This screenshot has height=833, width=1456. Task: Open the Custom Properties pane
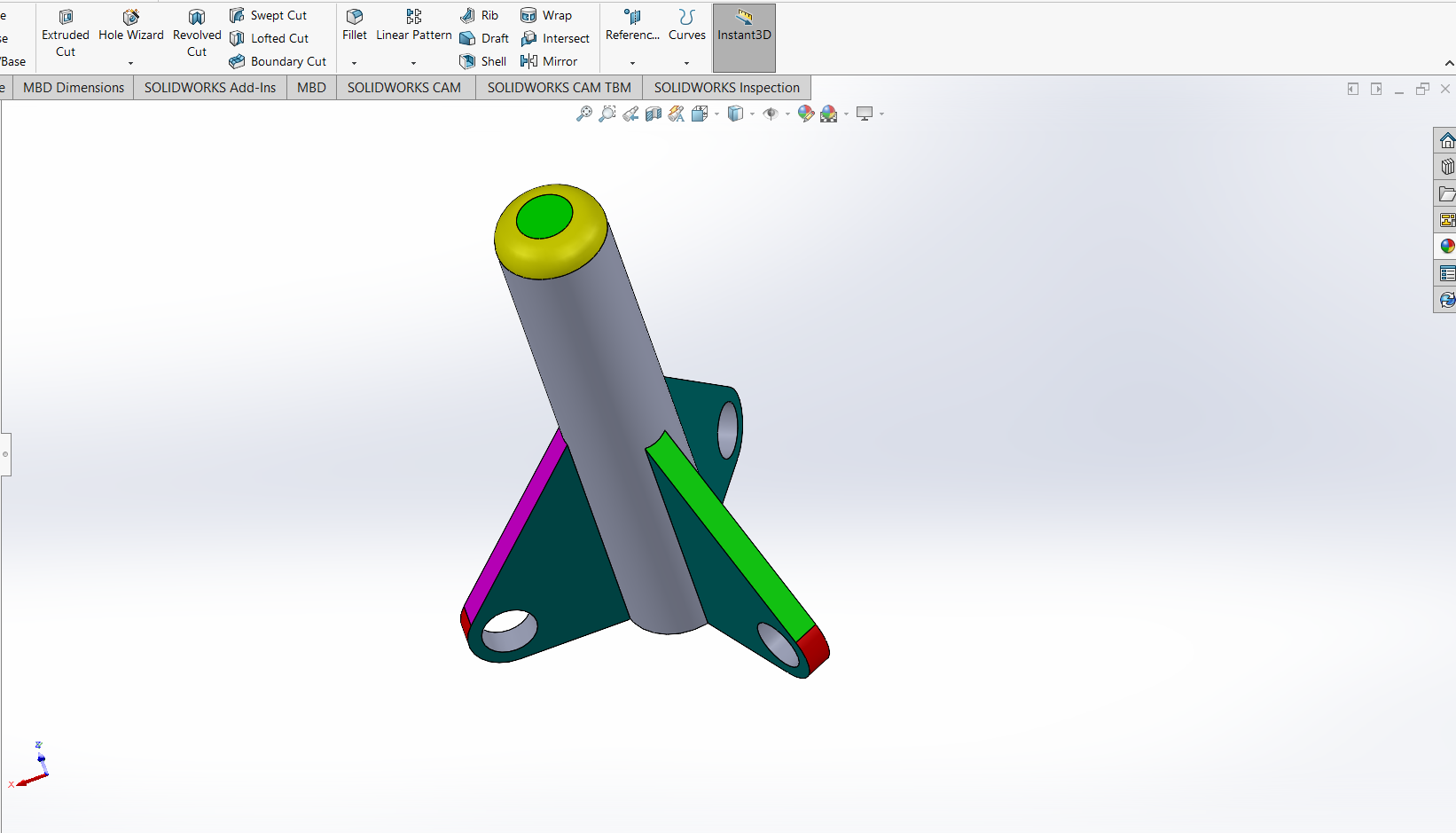click(x=1447, y=273)
